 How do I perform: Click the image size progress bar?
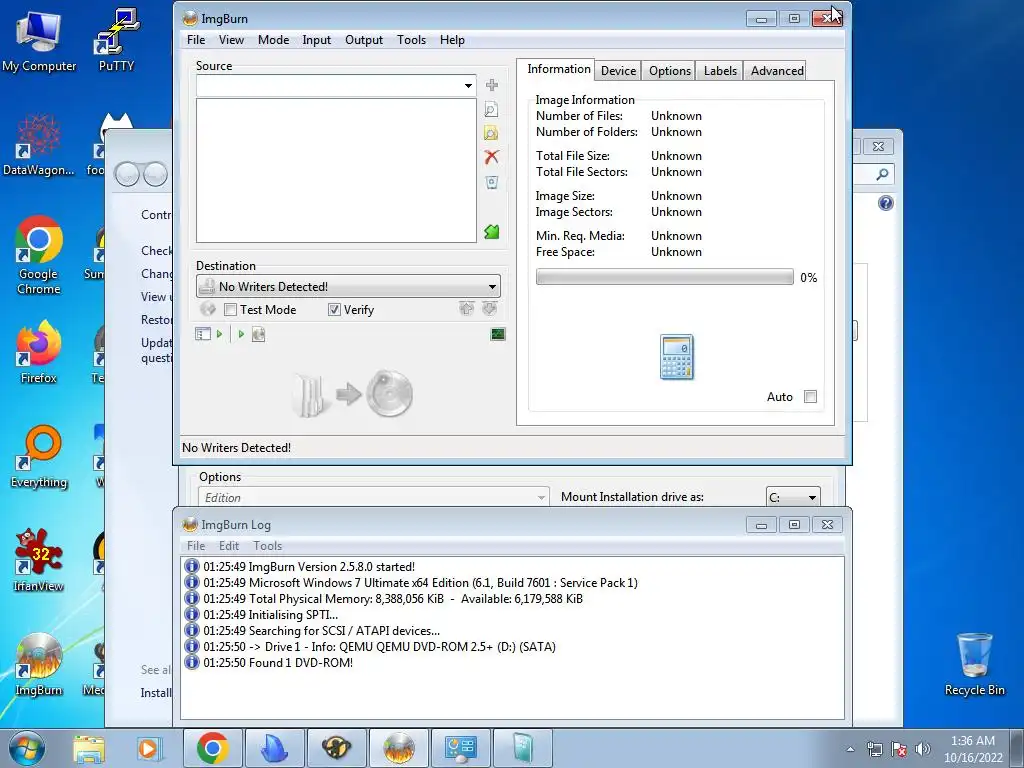tap(664, 277)
